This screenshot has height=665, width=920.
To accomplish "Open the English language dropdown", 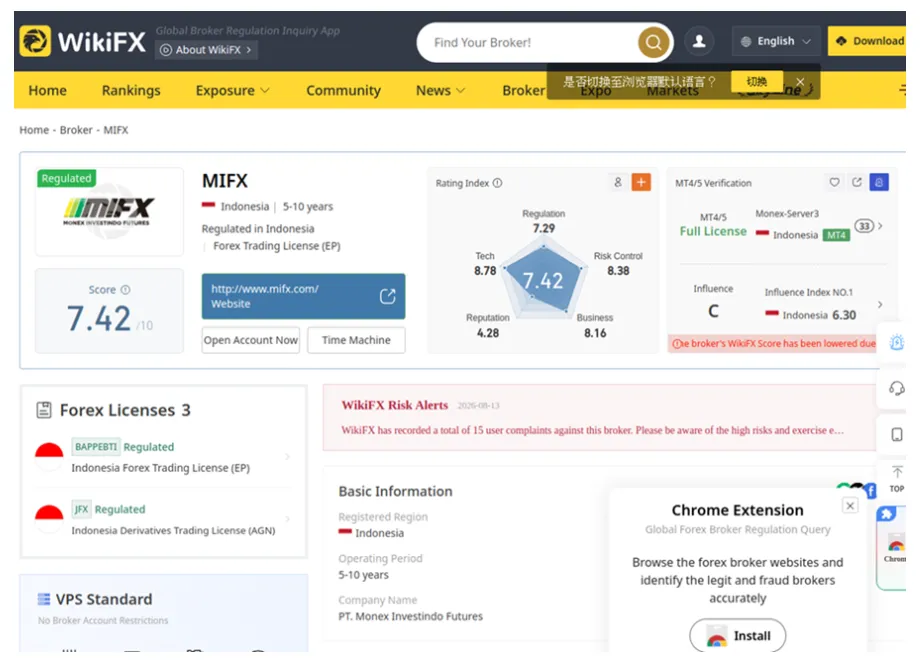I will [x=776, y=42].
